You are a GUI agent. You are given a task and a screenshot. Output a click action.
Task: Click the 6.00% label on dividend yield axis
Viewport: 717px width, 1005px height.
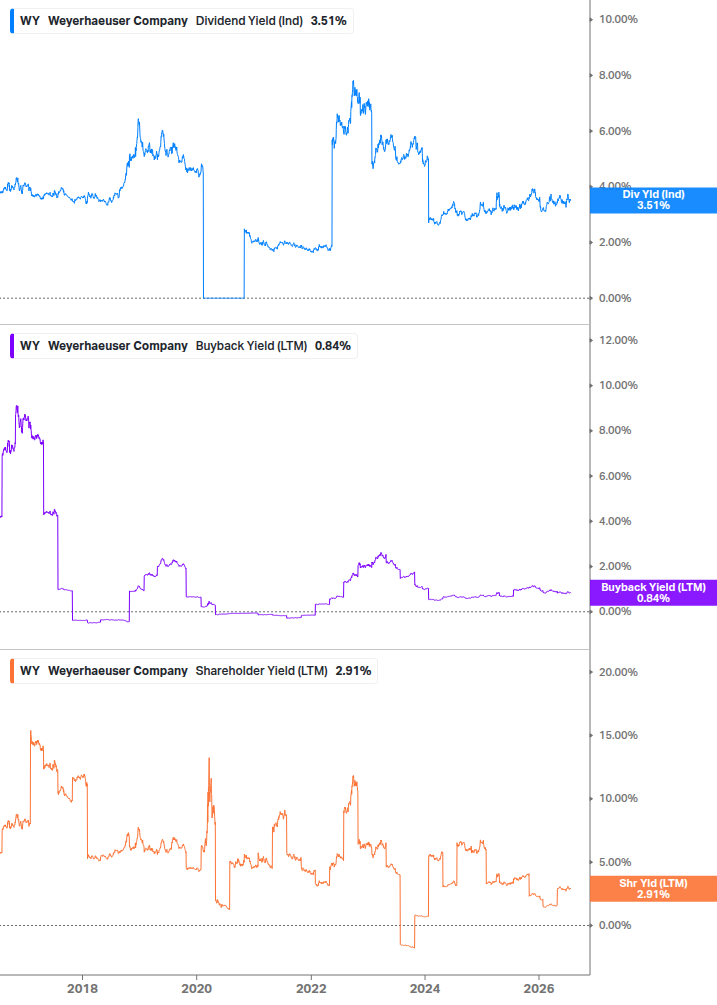[615, 131]
